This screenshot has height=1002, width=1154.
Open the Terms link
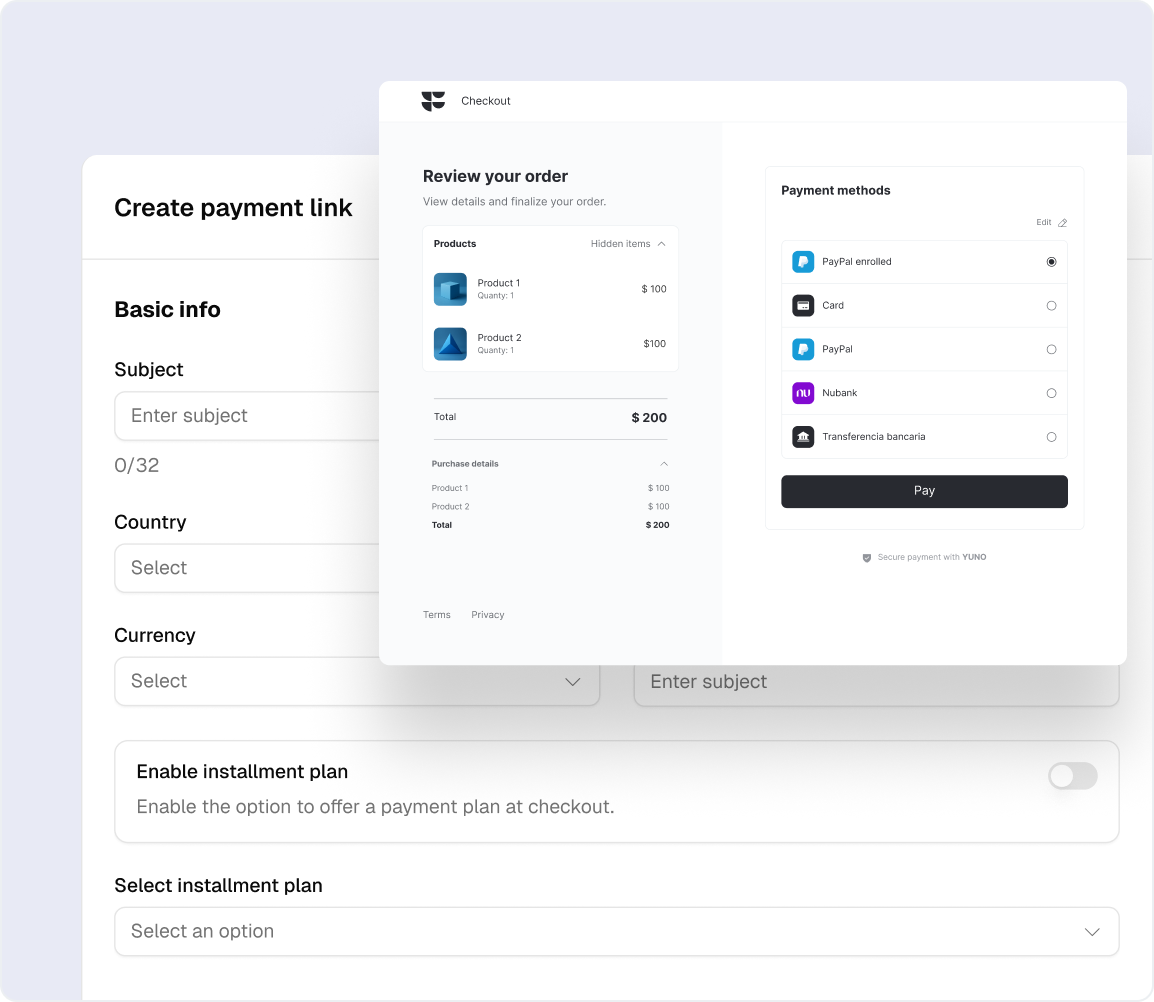[x=437, y=615]
